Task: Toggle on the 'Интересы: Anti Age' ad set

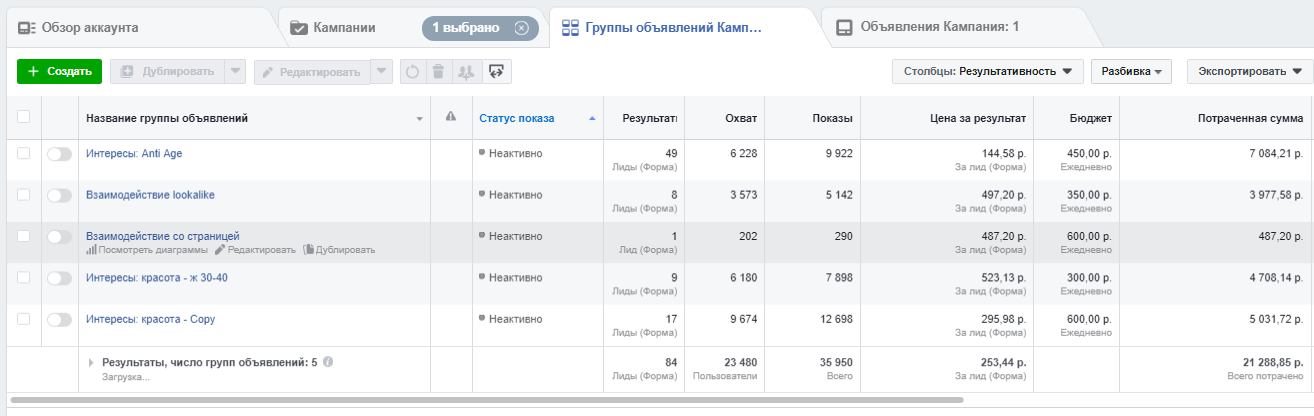Action: click(x=60, y=154)
